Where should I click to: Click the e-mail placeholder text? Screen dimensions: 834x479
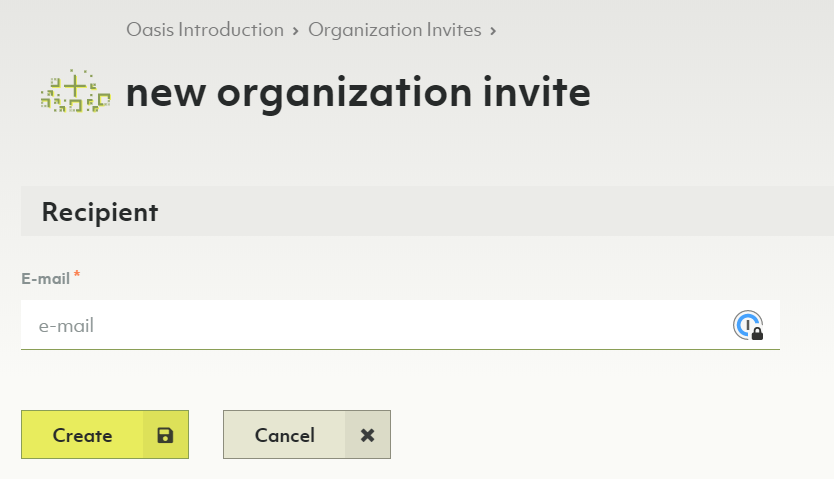[x=66, y=325]
